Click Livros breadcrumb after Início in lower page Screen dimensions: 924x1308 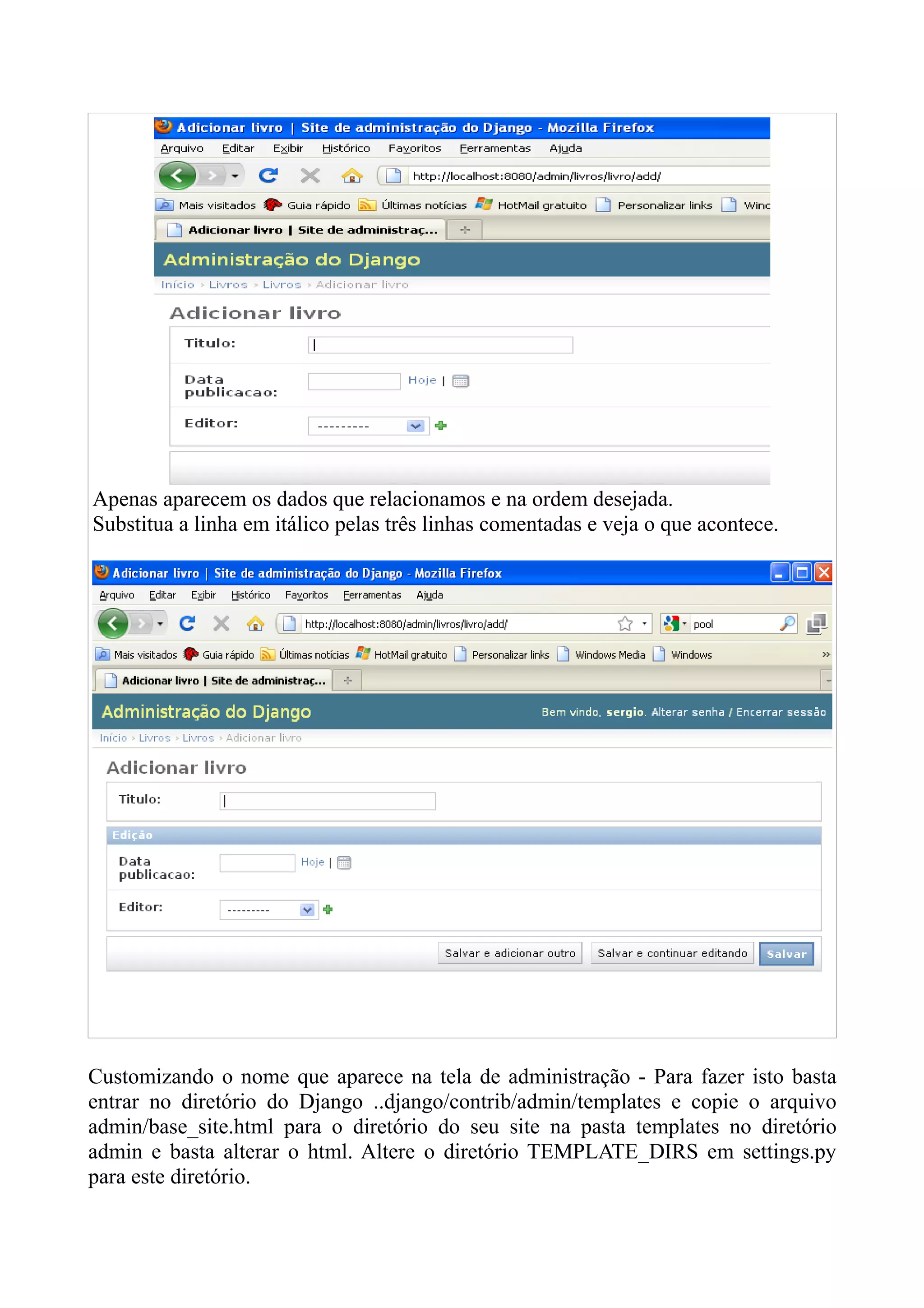click(154, 738)
